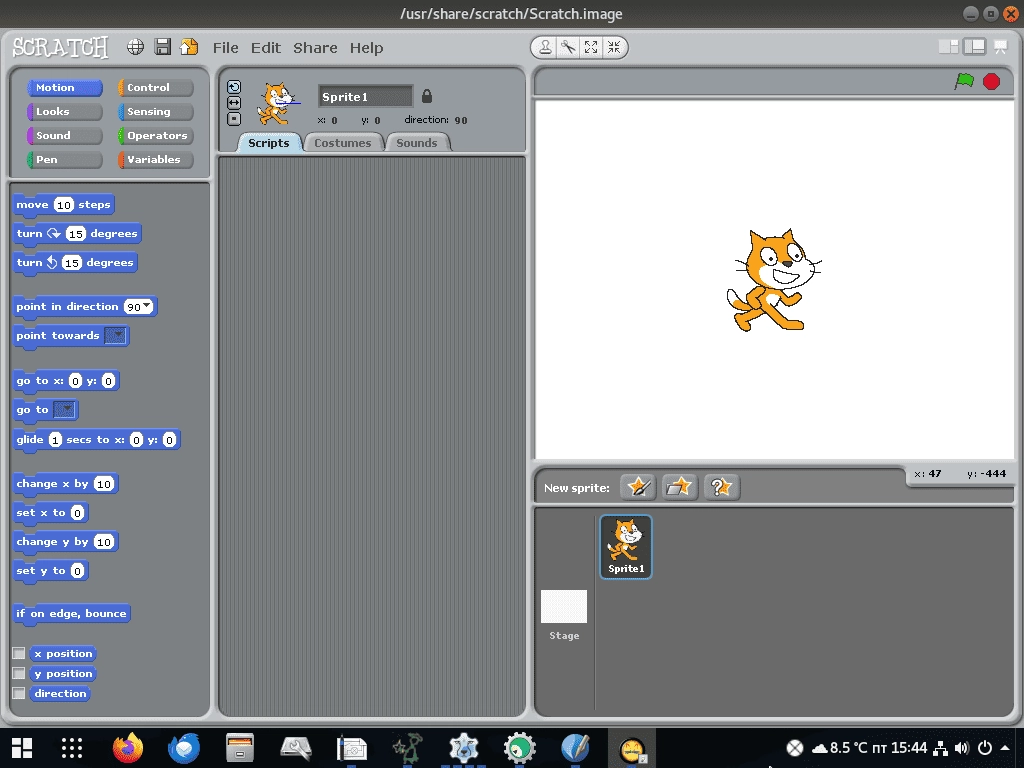Enter presentation mode

click(1000, 46)
